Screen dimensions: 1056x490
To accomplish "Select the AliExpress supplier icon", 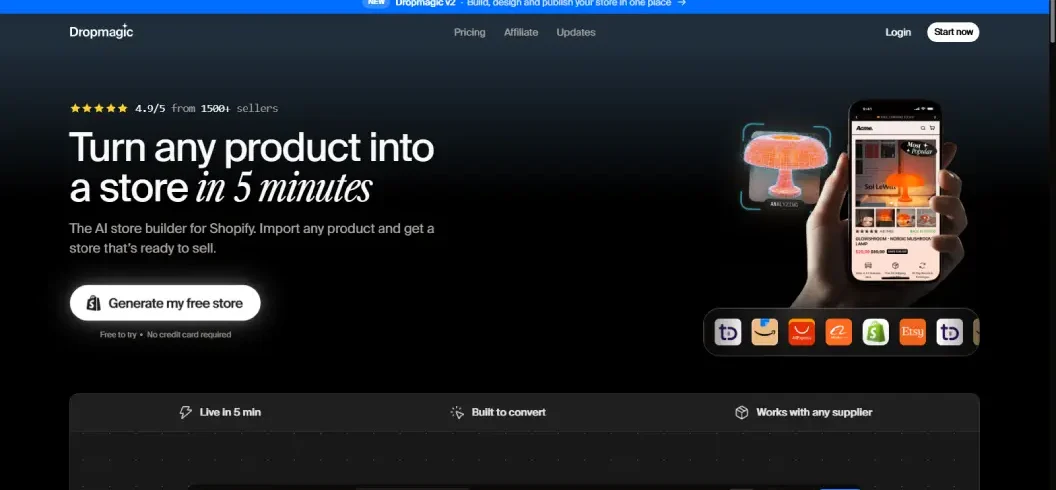I will point(801,332).
